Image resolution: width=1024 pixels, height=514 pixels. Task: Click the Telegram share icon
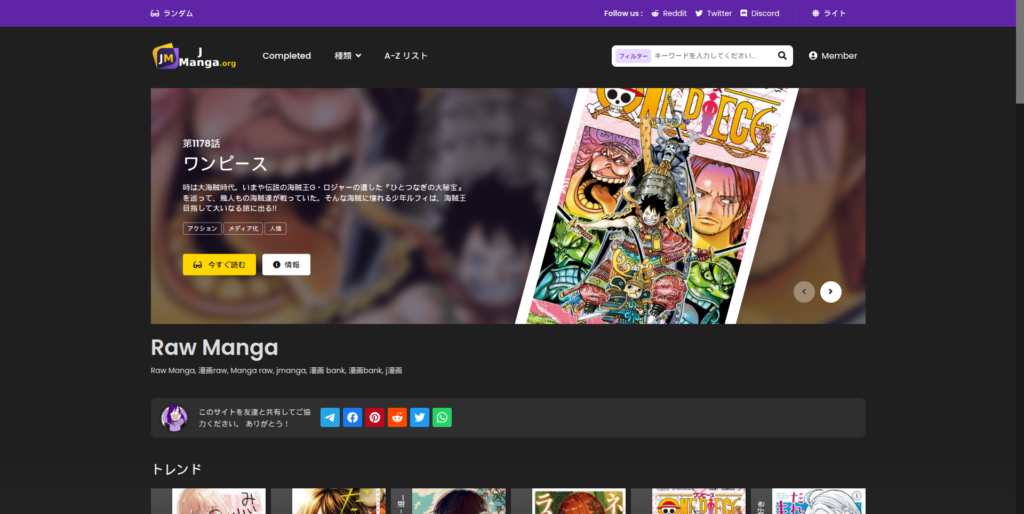330,418
